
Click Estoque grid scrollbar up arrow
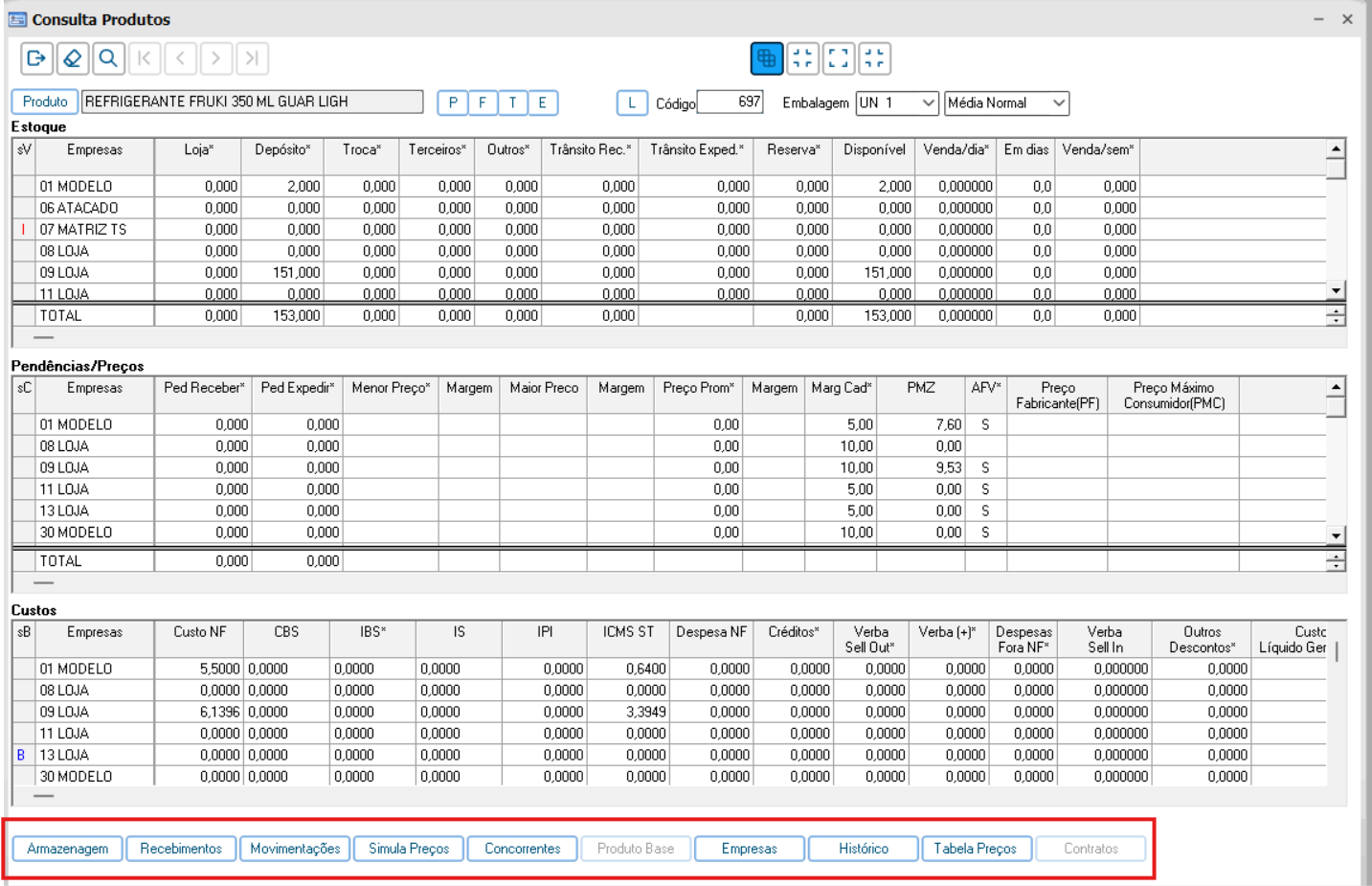(x=1337, y=149)
